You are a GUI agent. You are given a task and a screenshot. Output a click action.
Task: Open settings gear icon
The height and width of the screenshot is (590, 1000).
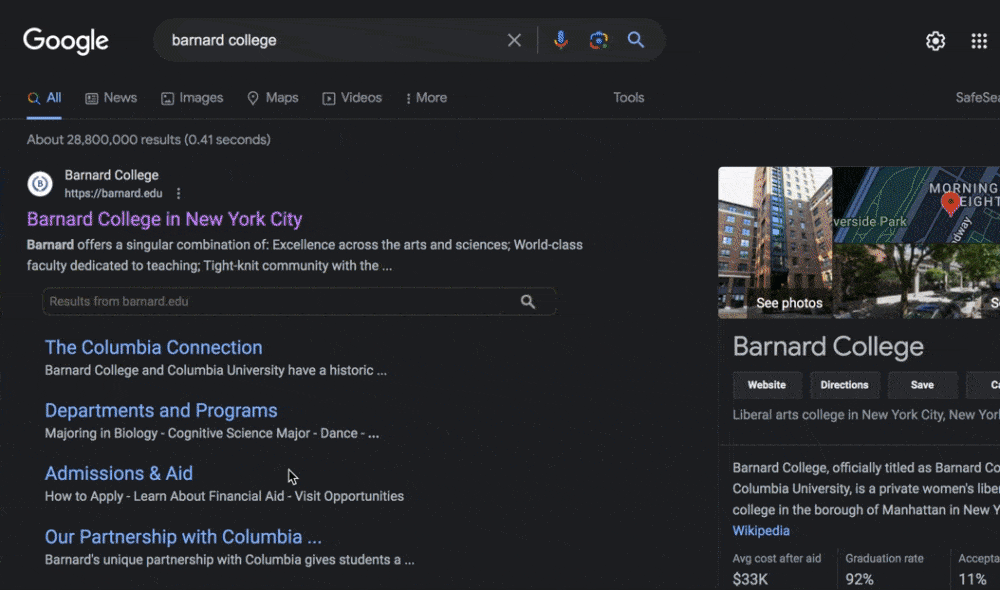point(935,41)
